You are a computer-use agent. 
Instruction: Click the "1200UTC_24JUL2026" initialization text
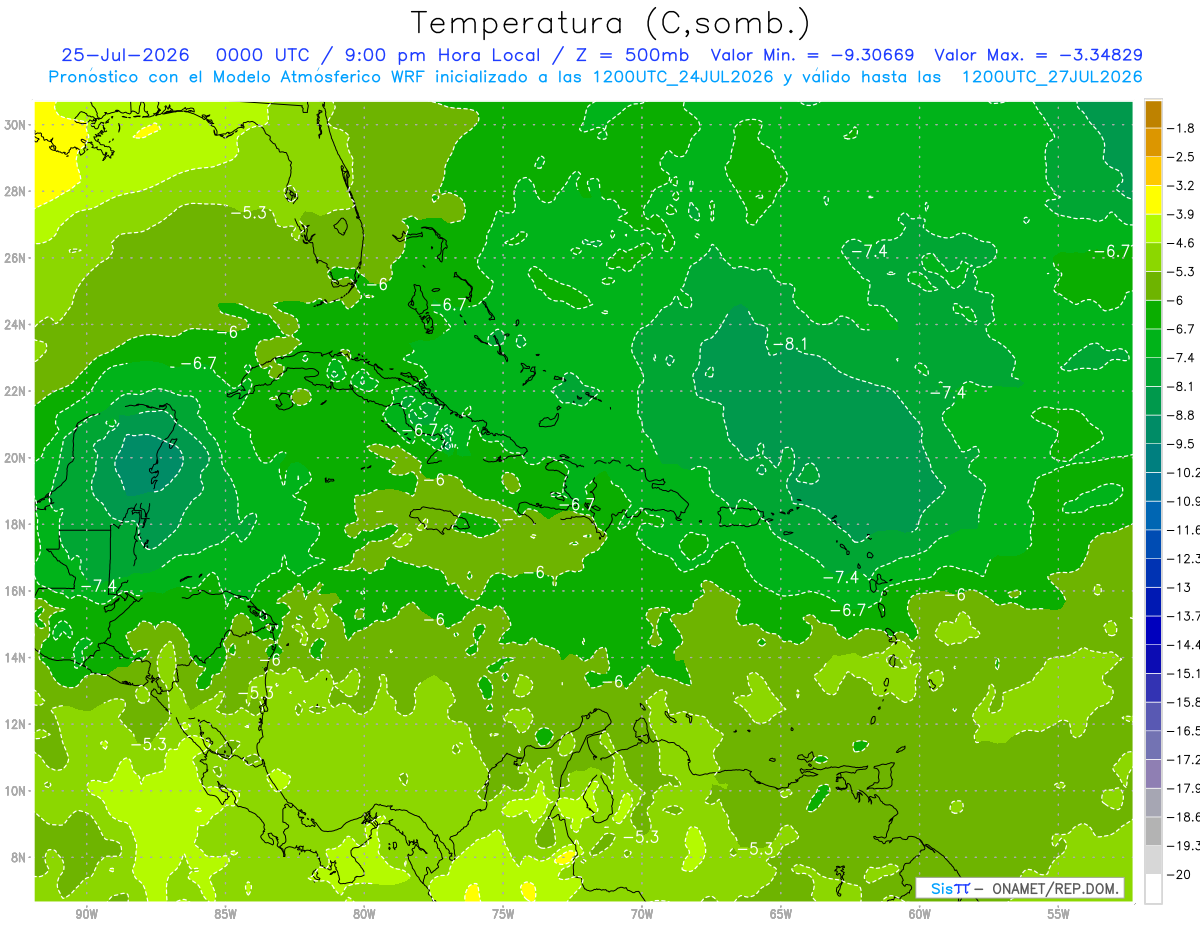point(683,77)
